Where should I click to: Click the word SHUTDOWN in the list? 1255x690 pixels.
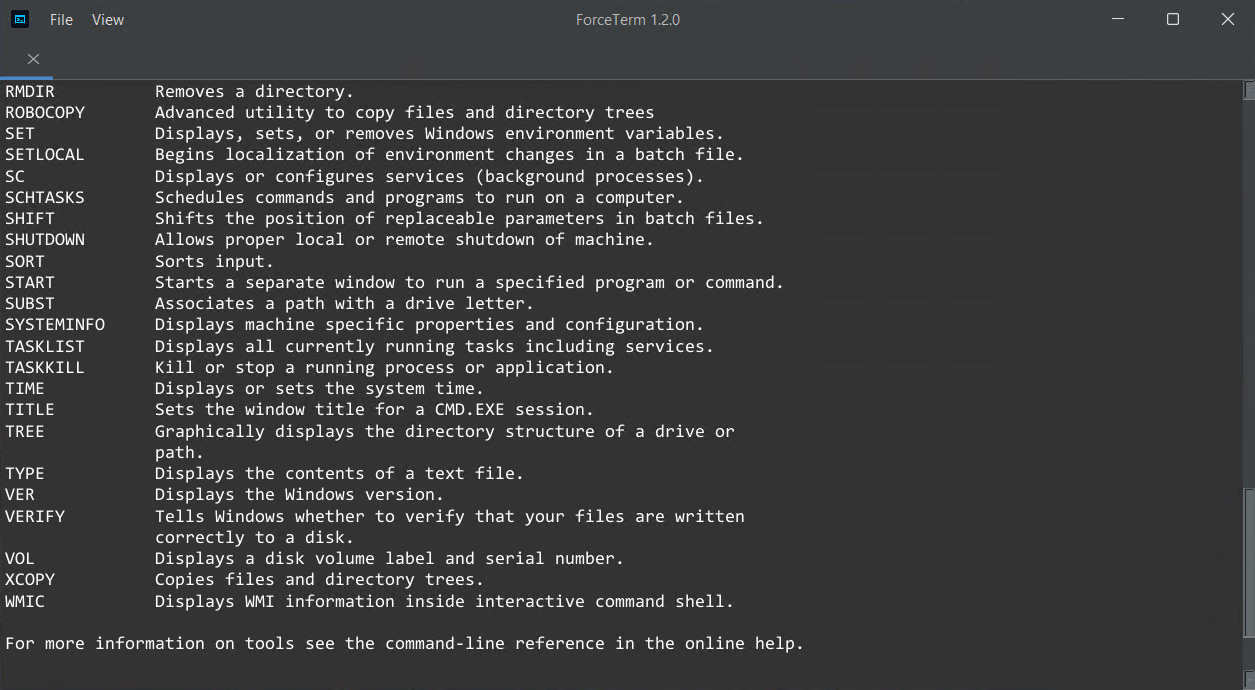(45, 240)
